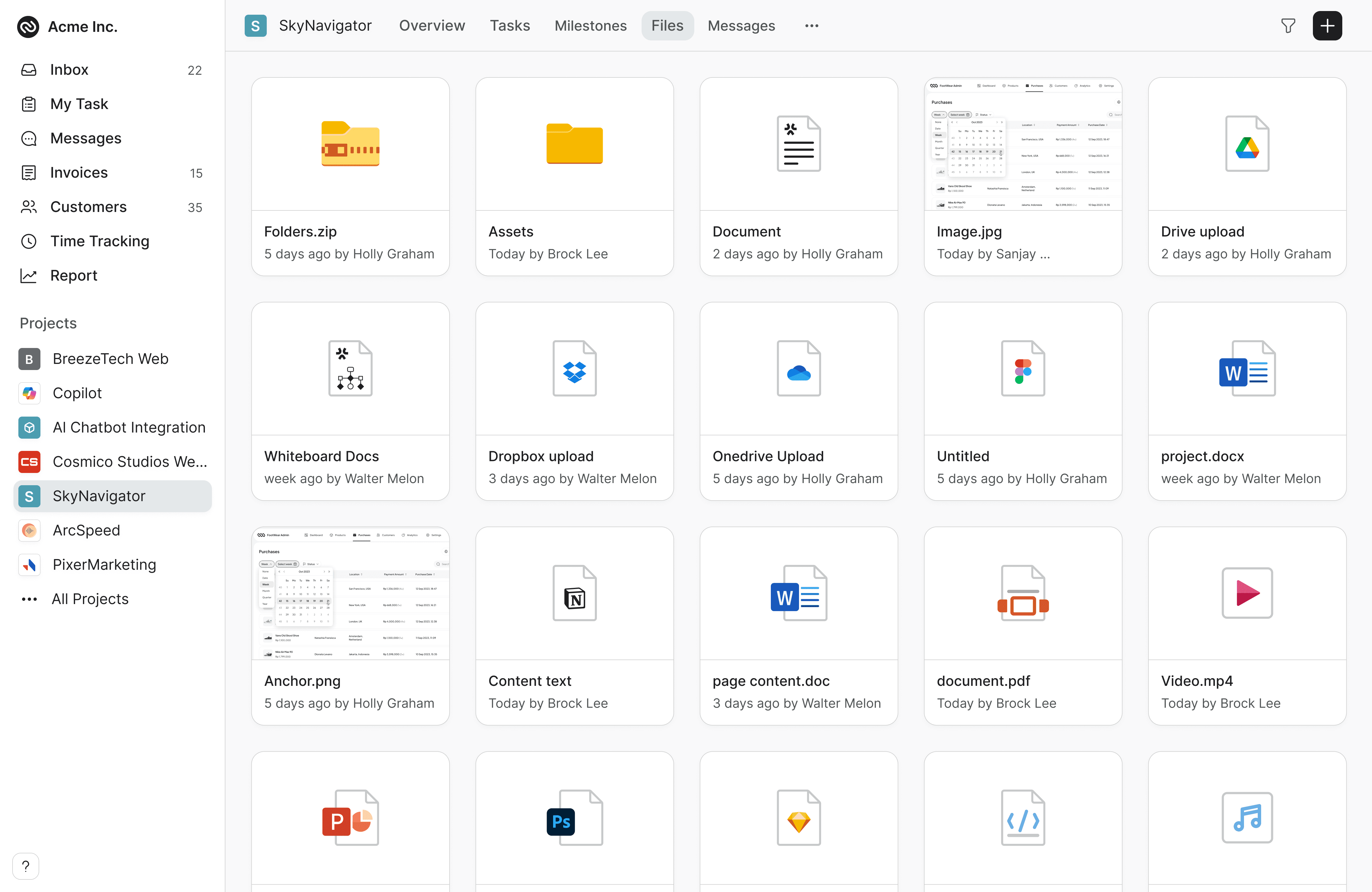
Task: Open the help question mark icon
Action: pos(25,865)
